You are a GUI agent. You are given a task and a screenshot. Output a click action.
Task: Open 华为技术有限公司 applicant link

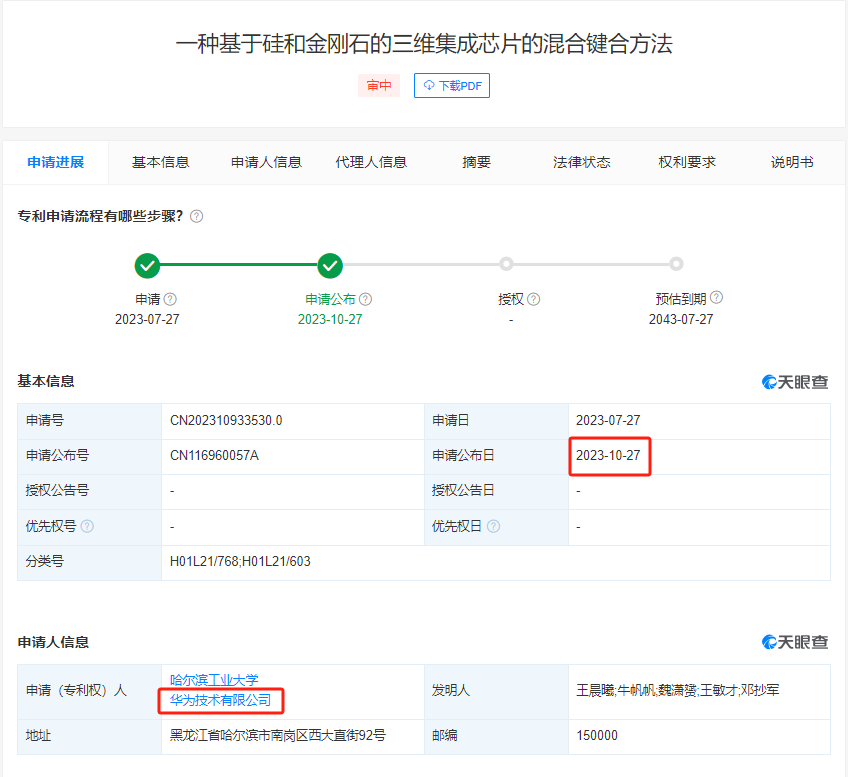click(x=220, y=700)
